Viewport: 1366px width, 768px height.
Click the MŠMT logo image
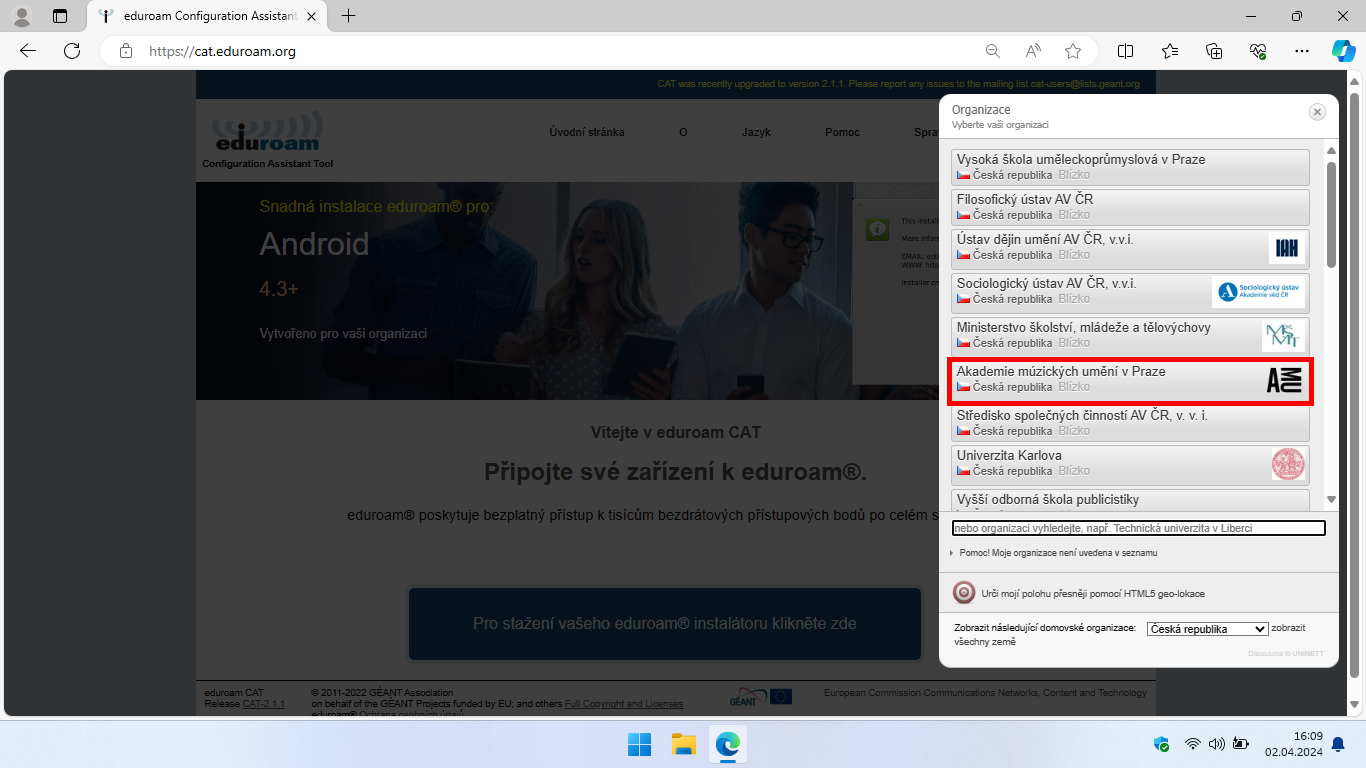tap(1283, 335)
